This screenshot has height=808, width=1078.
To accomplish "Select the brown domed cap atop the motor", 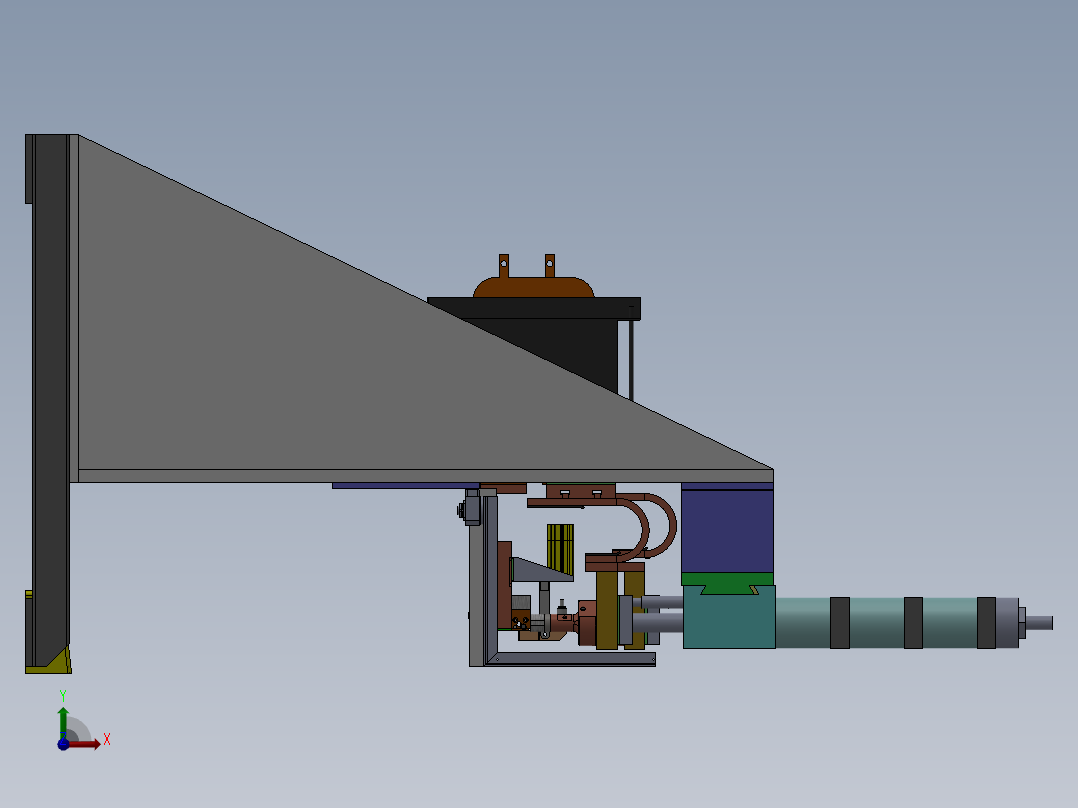I will tap(534, 287).
